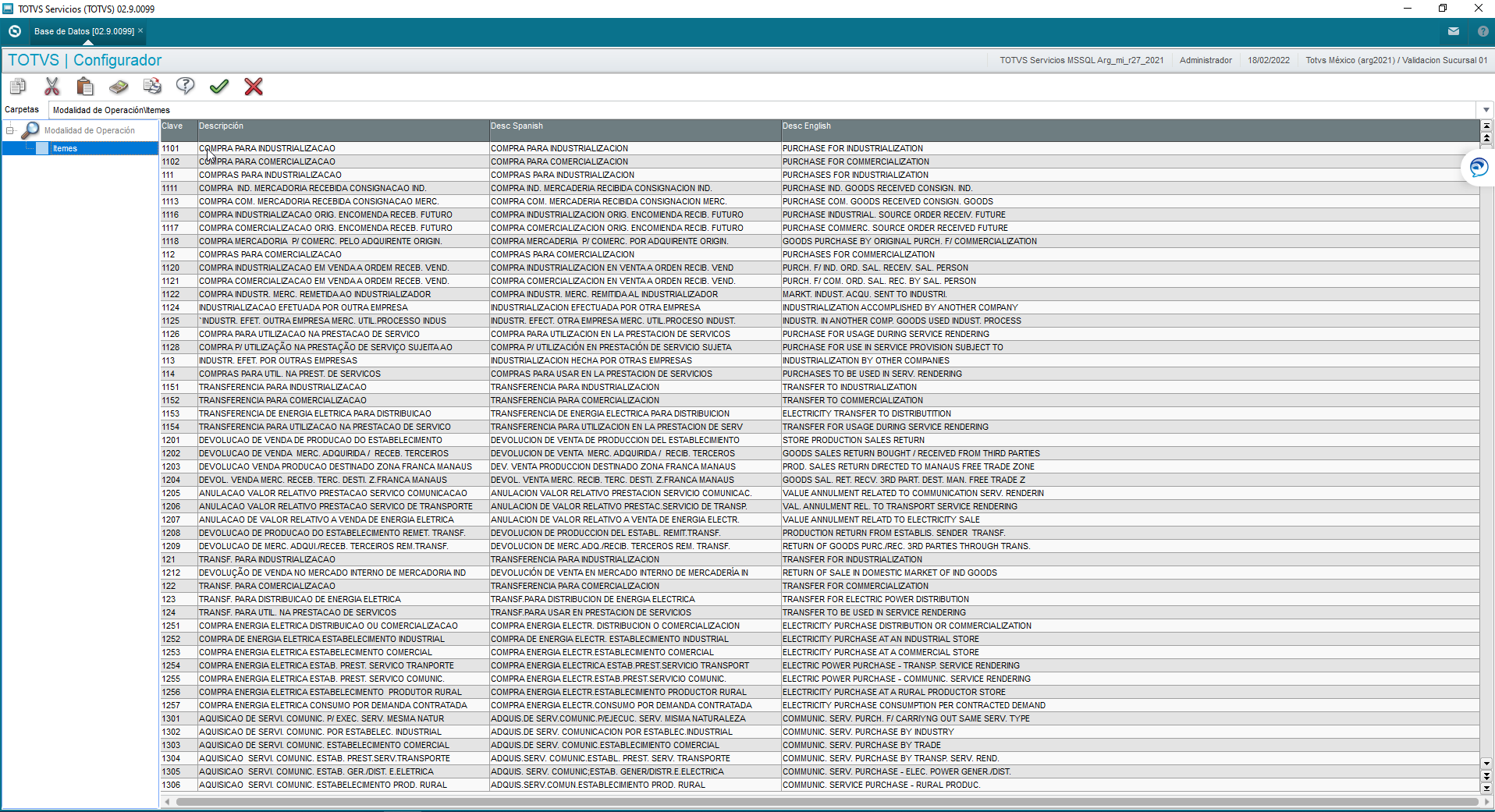The height and width of the screenshot is (812, 1495).
Task: Select row 1201 DEVOLUCAO DE VENDA
Action: point(819,440)
